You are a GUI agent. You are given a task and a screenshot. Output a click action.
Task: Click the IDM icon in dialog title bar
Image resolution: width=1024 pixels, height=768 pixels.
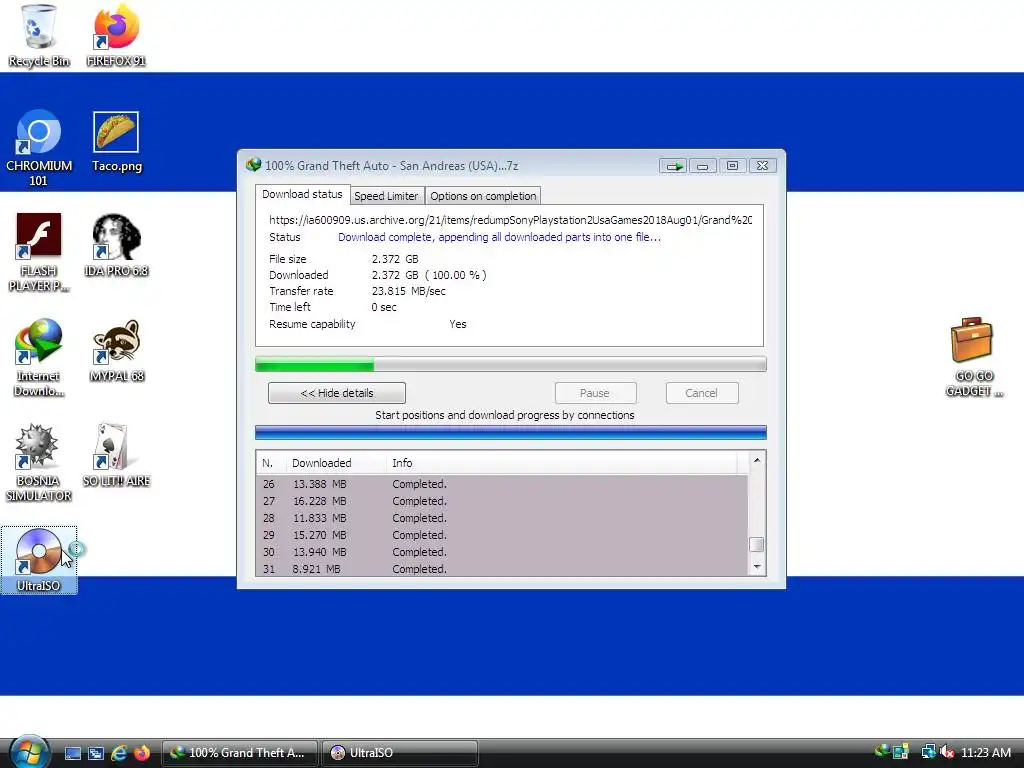pos(253,165)
